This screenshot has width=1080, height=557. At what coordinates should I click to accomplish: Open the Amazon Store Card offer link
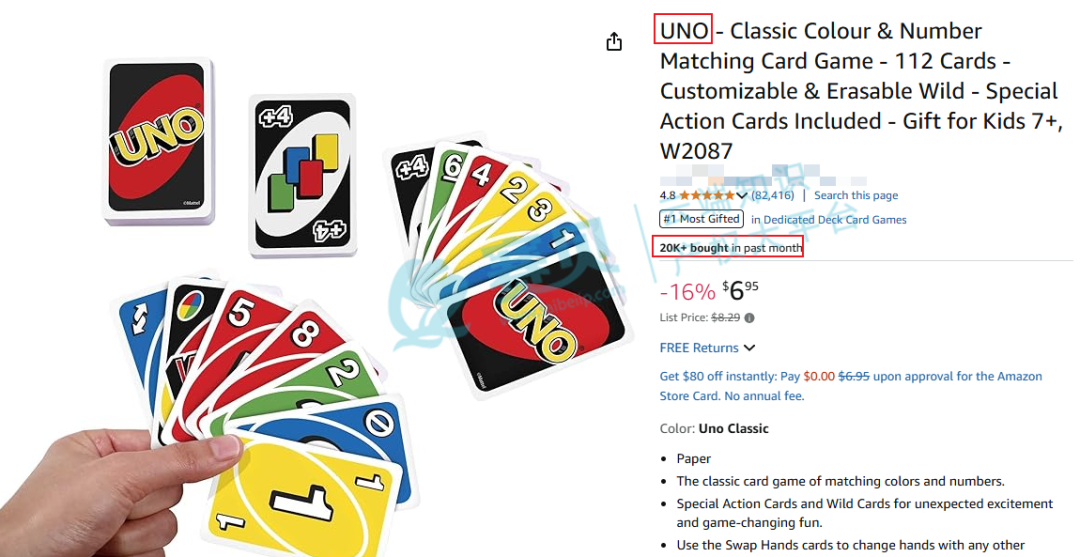click(851, 386)
